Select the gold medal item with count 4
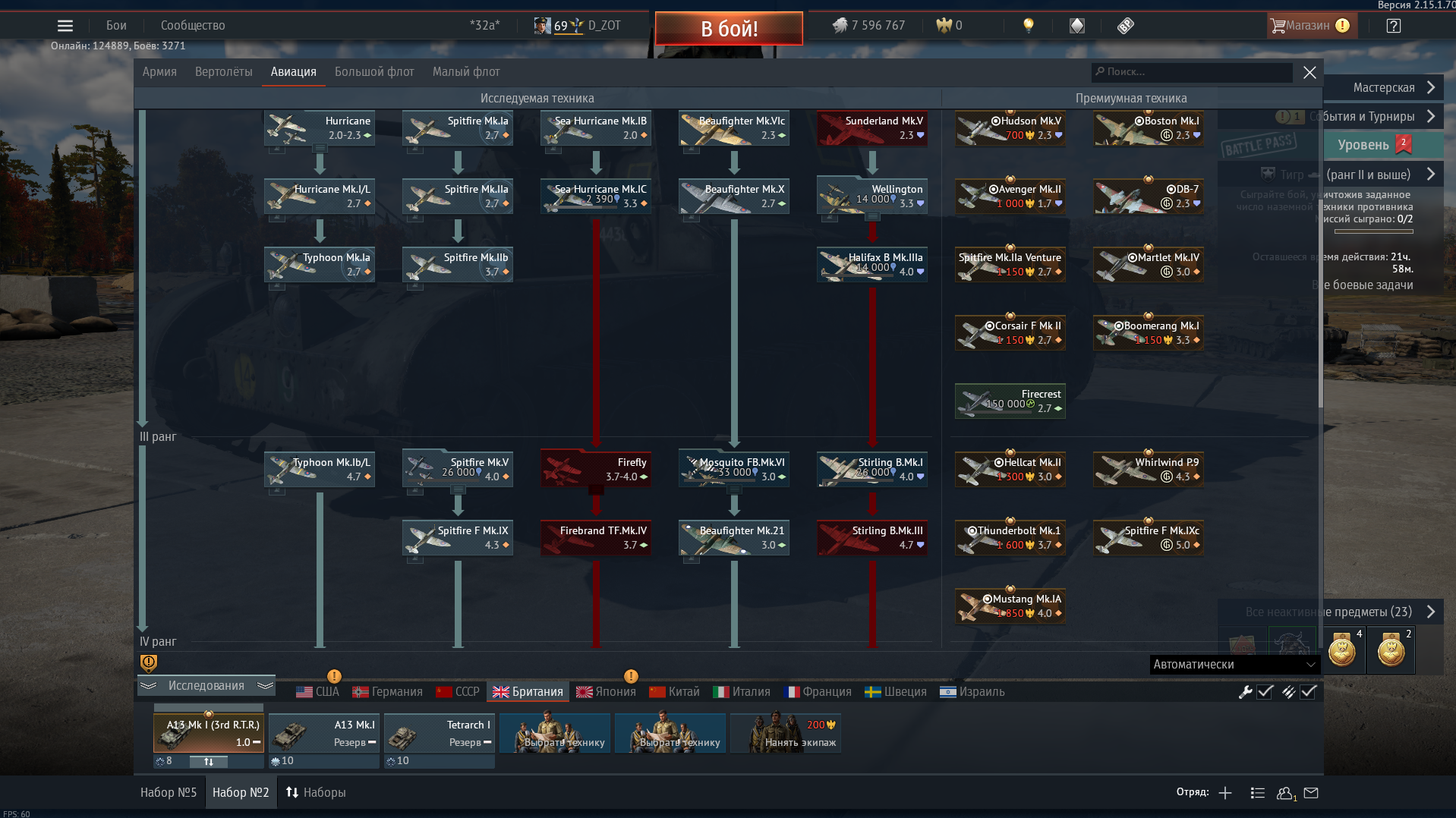The height and width of the screenshot is (818, 1456). (1342, 650)
